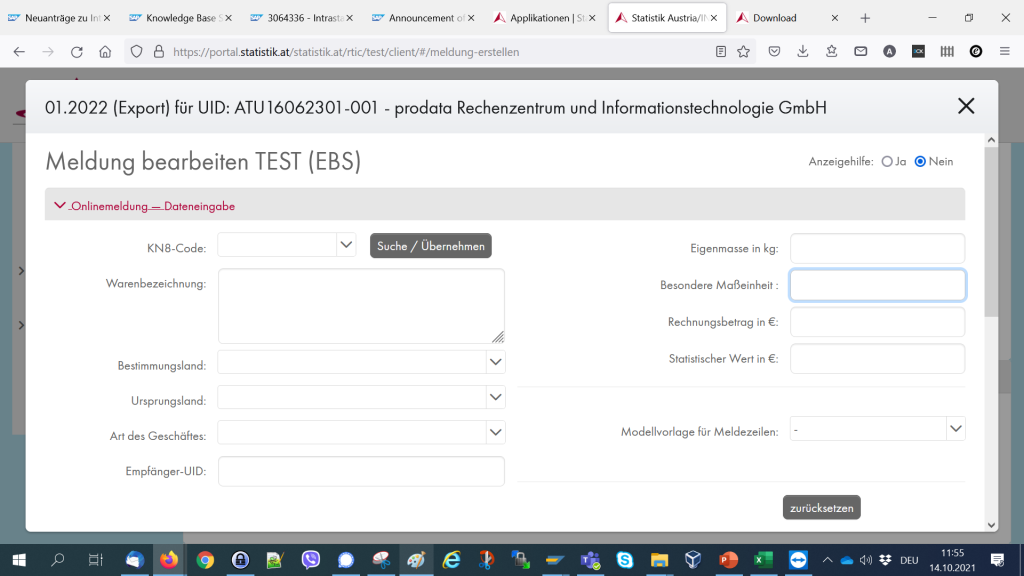Click inside the Empfänger-UID input field

click(x=361, y=471)
